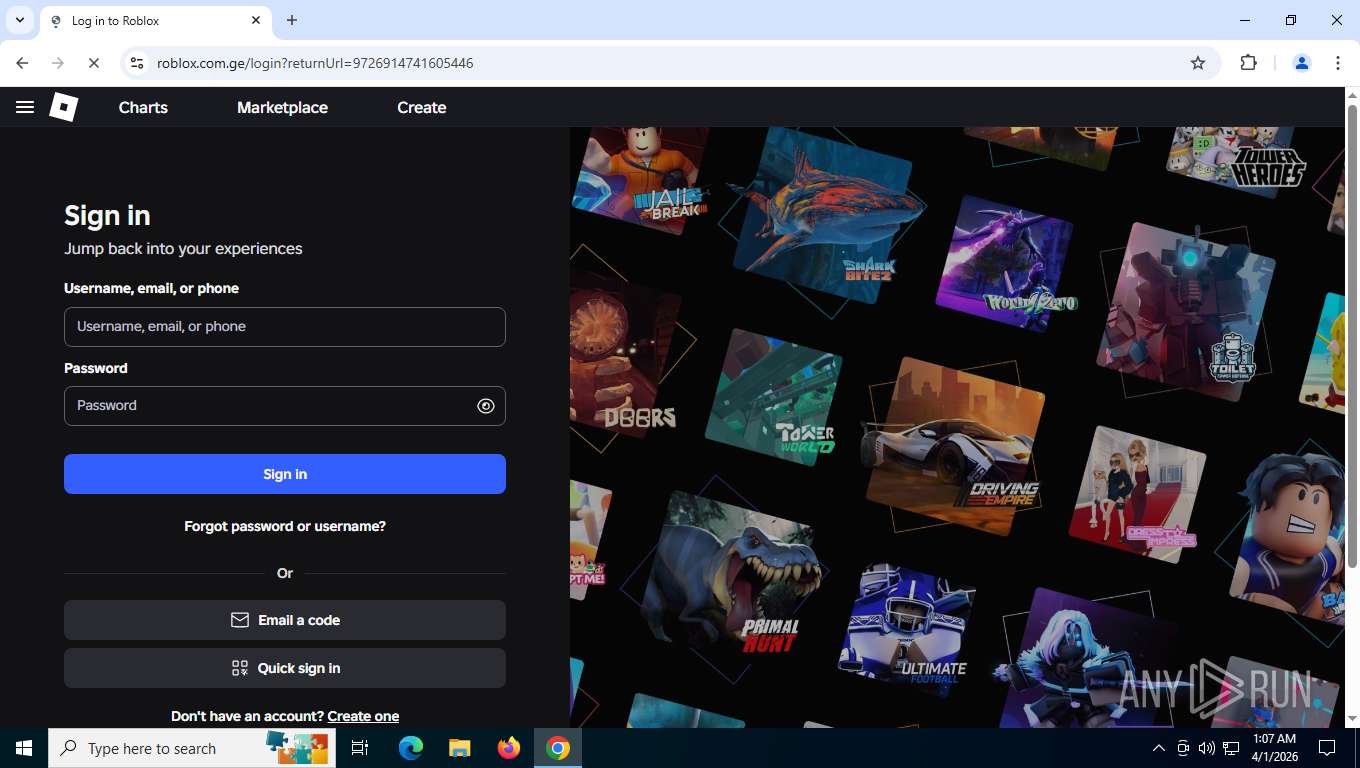Click the blue Sign in button
This screenshot has height=768, width=1360.
pos(285,474)
